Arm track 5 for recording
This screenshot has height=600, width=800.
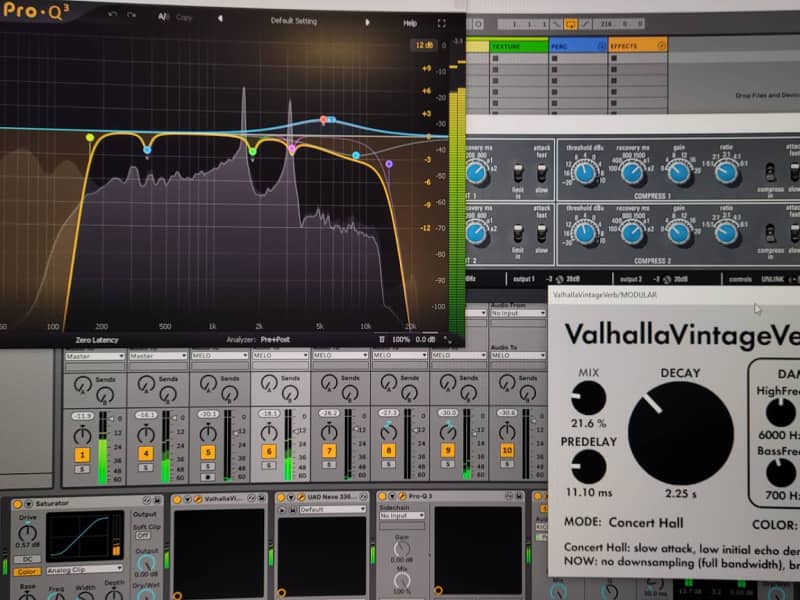pos(207,478)
